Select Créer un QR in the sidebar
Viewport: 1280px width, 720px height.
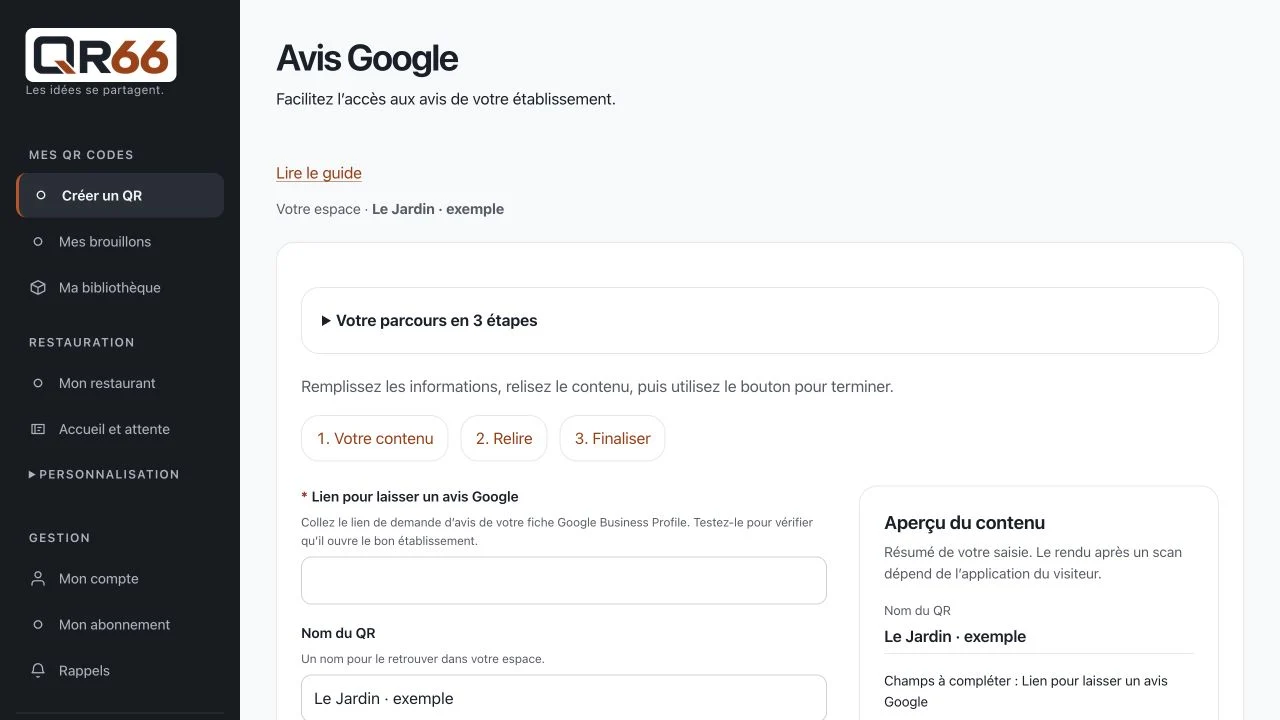tap(120, 195)
